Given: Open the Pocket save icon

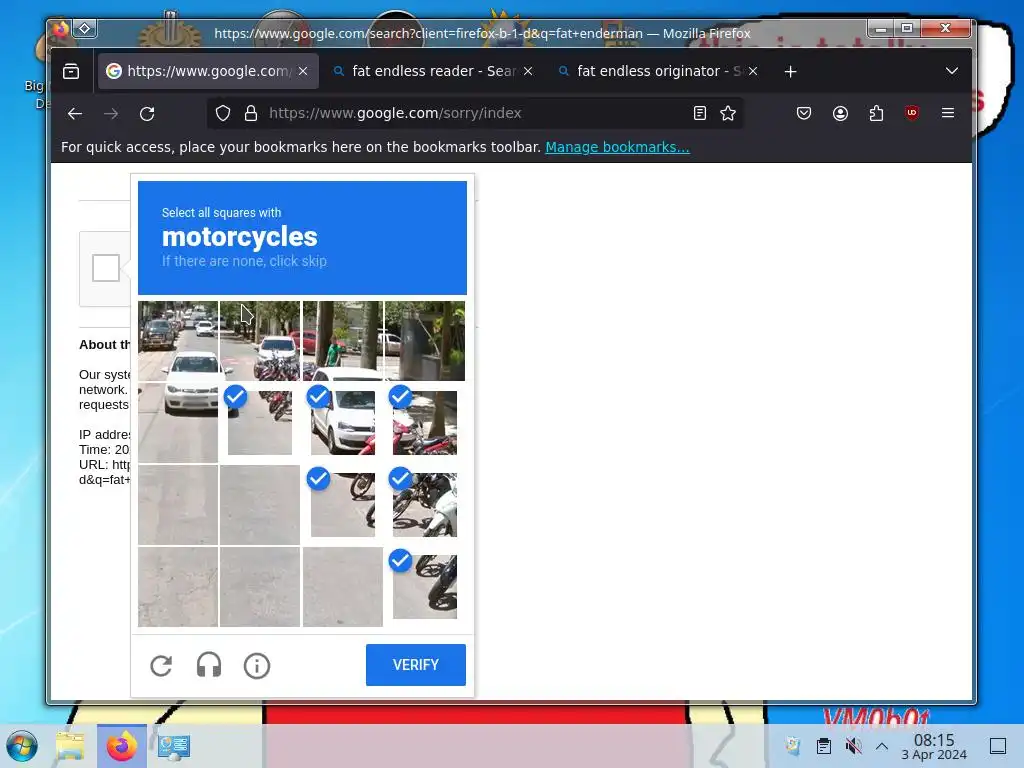Looking at the screenshot, I should coord(804,114).
